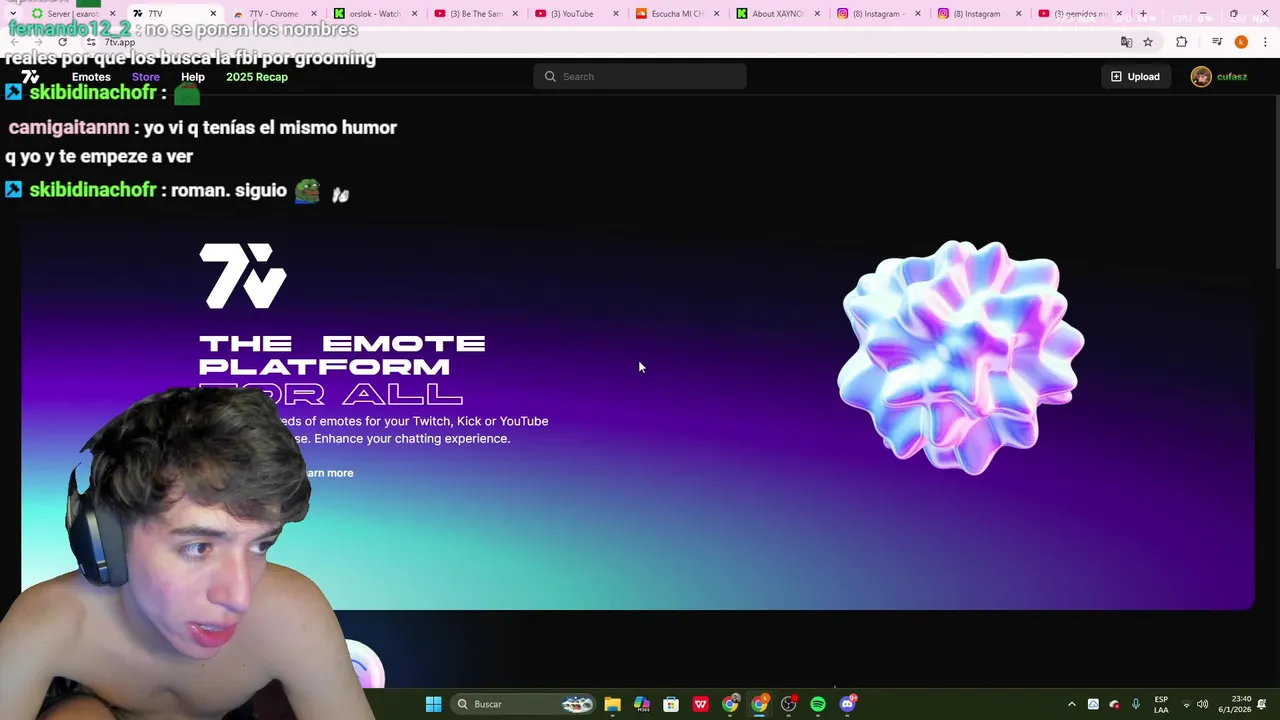
Task: Open WPS Office from the taskbar
Action: point(701,704)
